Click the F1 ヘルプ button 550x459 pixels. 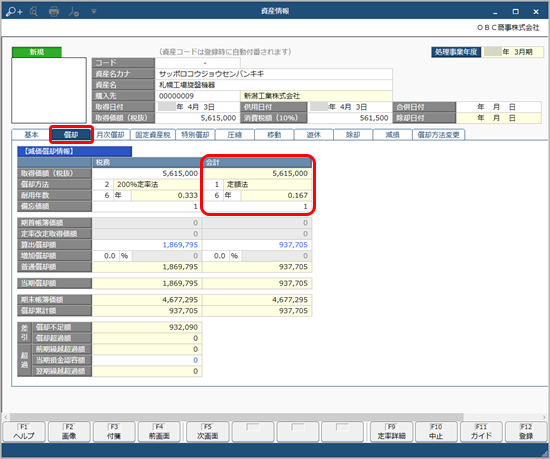[24, 432]
